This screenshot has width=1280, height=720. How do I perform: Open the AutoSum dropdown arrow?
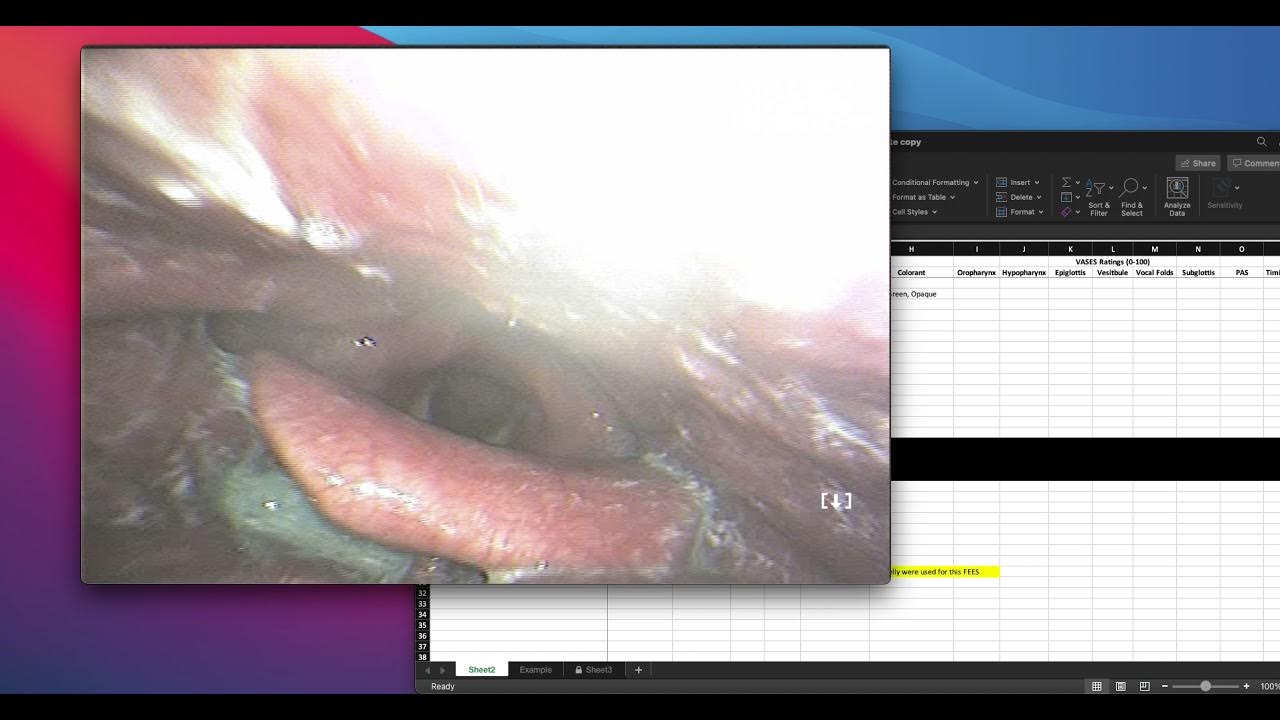[1078, 183]
